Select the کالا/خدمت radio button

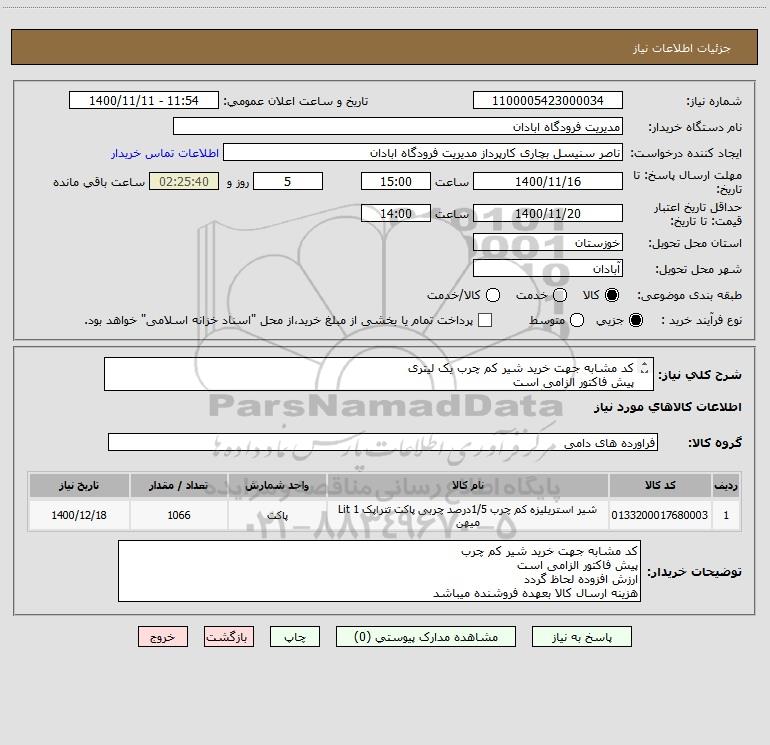[x=493, y=295]
